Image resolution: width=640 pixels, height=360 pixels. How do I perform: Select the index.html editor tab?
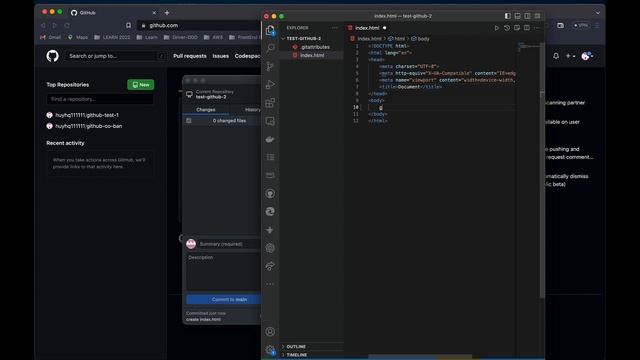click(367, 28)
